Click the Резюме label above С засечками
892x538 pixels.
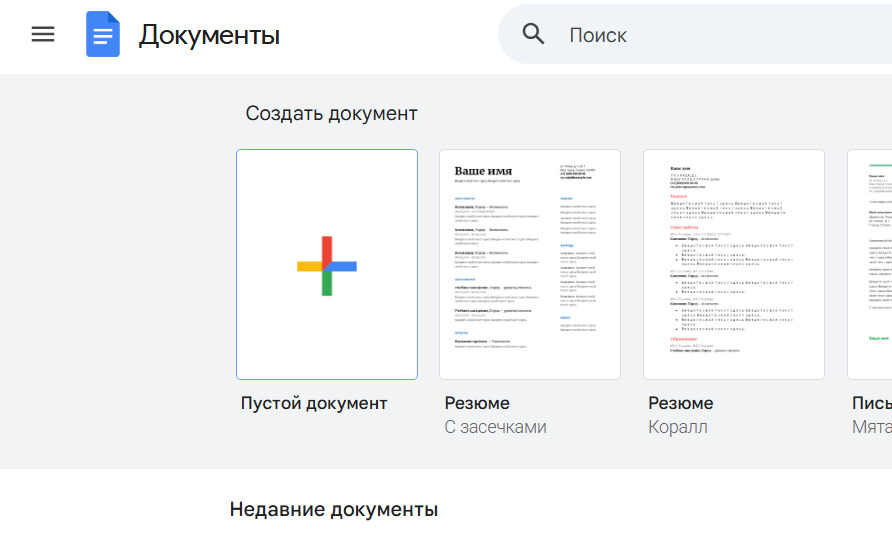coord(477,403)
